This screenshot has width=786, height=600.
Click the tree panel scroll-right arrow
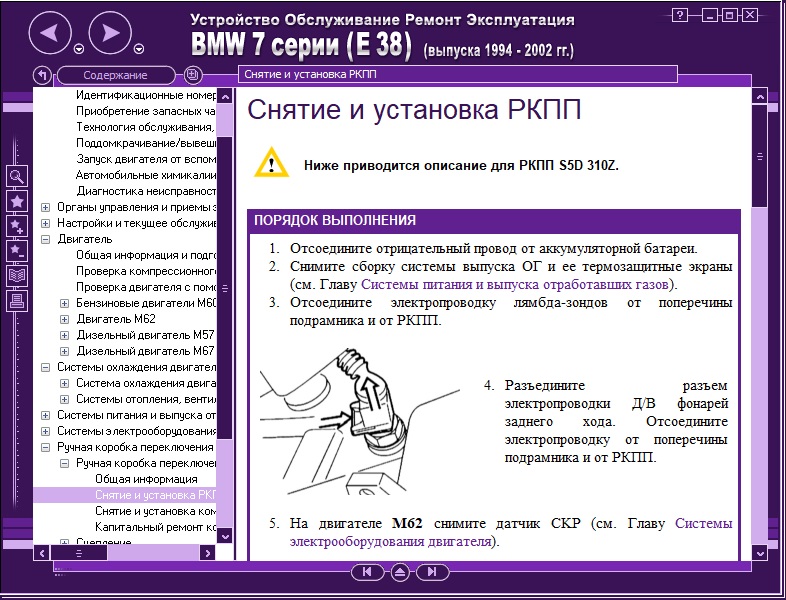click(207, 553)
